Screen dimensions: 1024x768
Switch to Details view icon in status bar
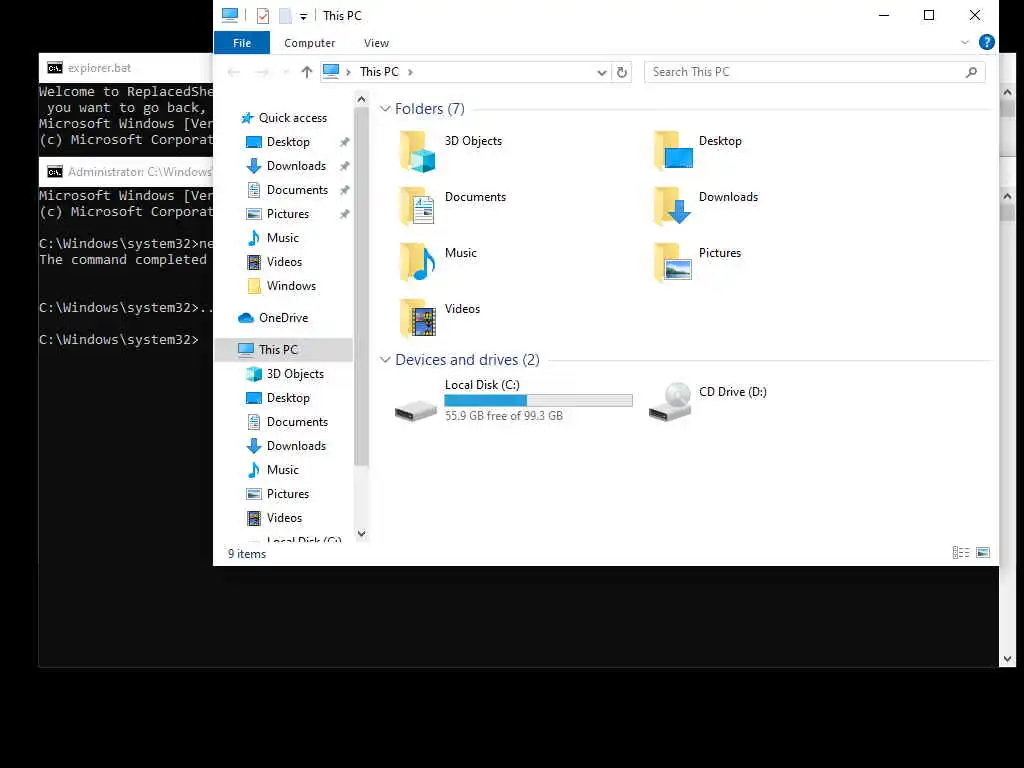click(x=961, y=553)
